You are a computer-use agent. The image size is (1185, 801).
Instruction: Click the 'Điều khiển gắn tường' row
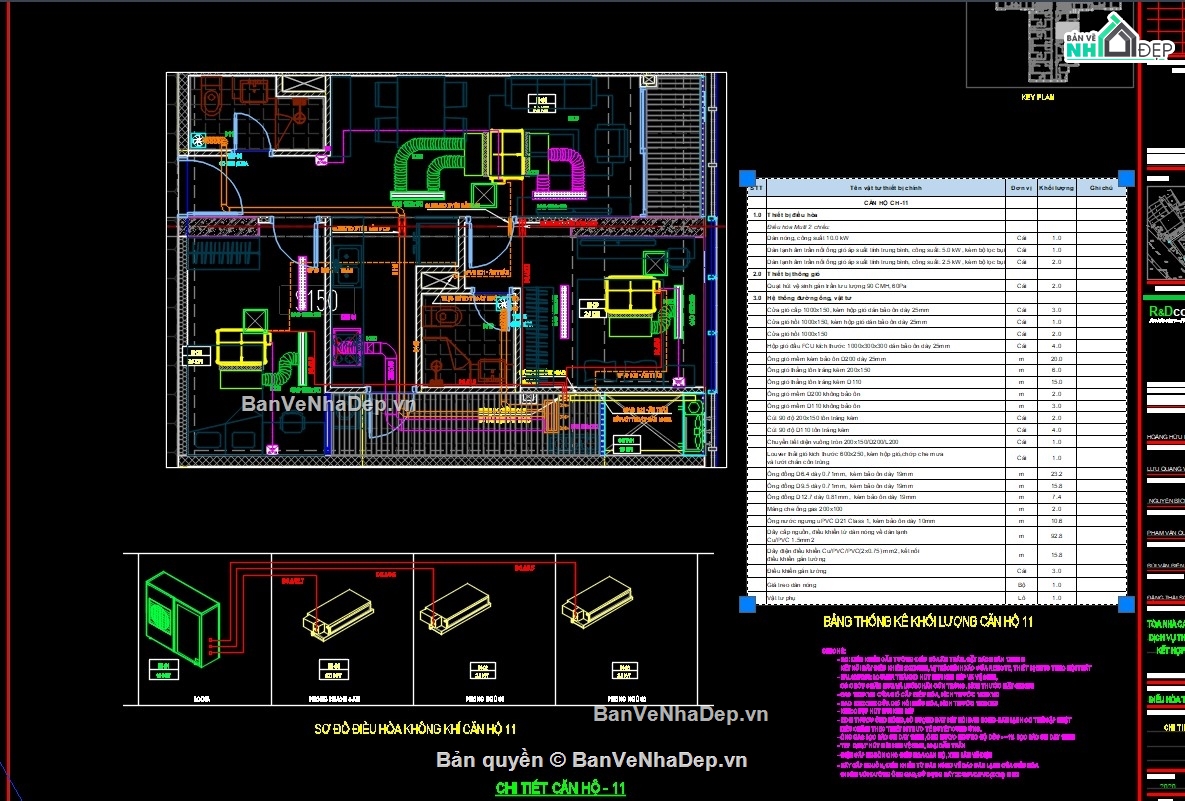pos(937,571)
